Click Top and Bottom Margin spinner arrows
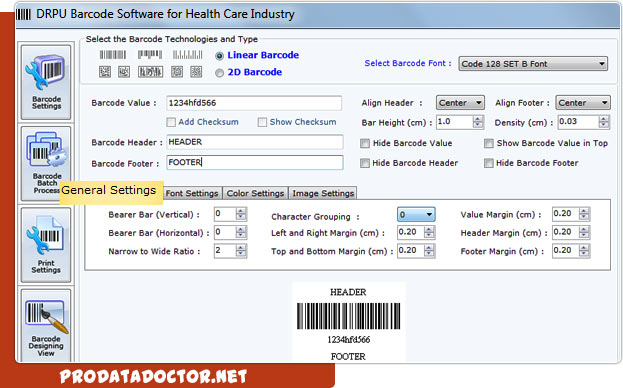This screenshot has height=388, width=623. pyautogui.click(x=429, y=251)
